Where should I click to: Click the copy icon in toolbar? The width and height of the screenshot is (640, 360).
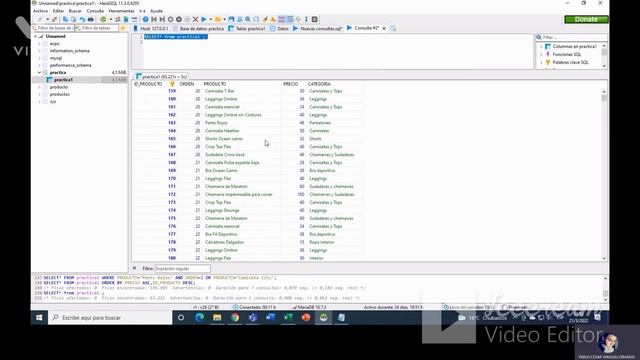click(65, 19)
